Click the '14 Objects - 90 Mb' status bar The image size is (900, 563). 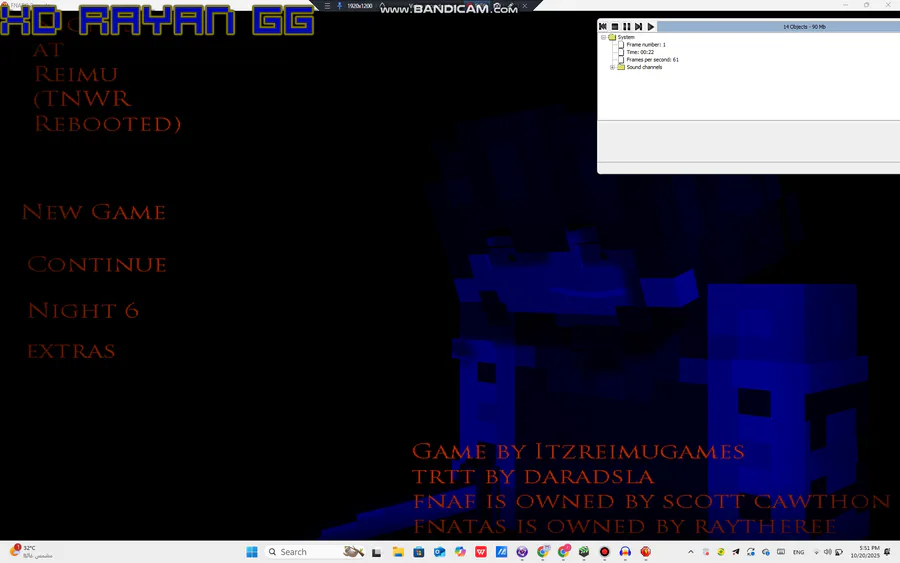[x=804, y=27]
